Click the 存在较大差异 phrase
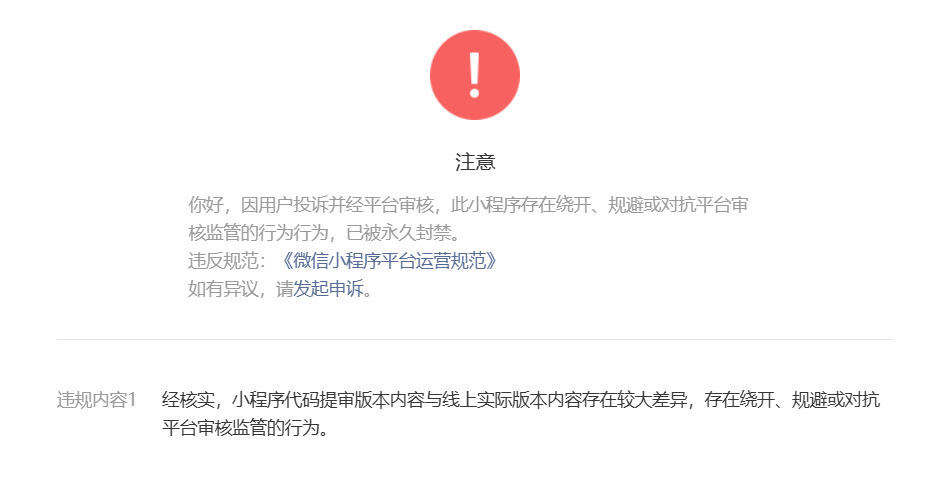The height and width of the screenshot is (491, 951). click(634, 399)
